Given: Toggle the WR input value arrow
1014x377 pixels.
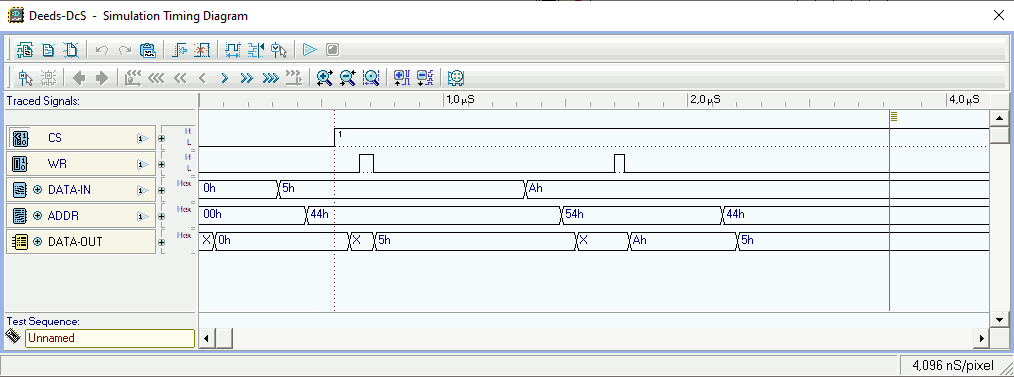Looking at the screenshot, I should click(142, 164).
